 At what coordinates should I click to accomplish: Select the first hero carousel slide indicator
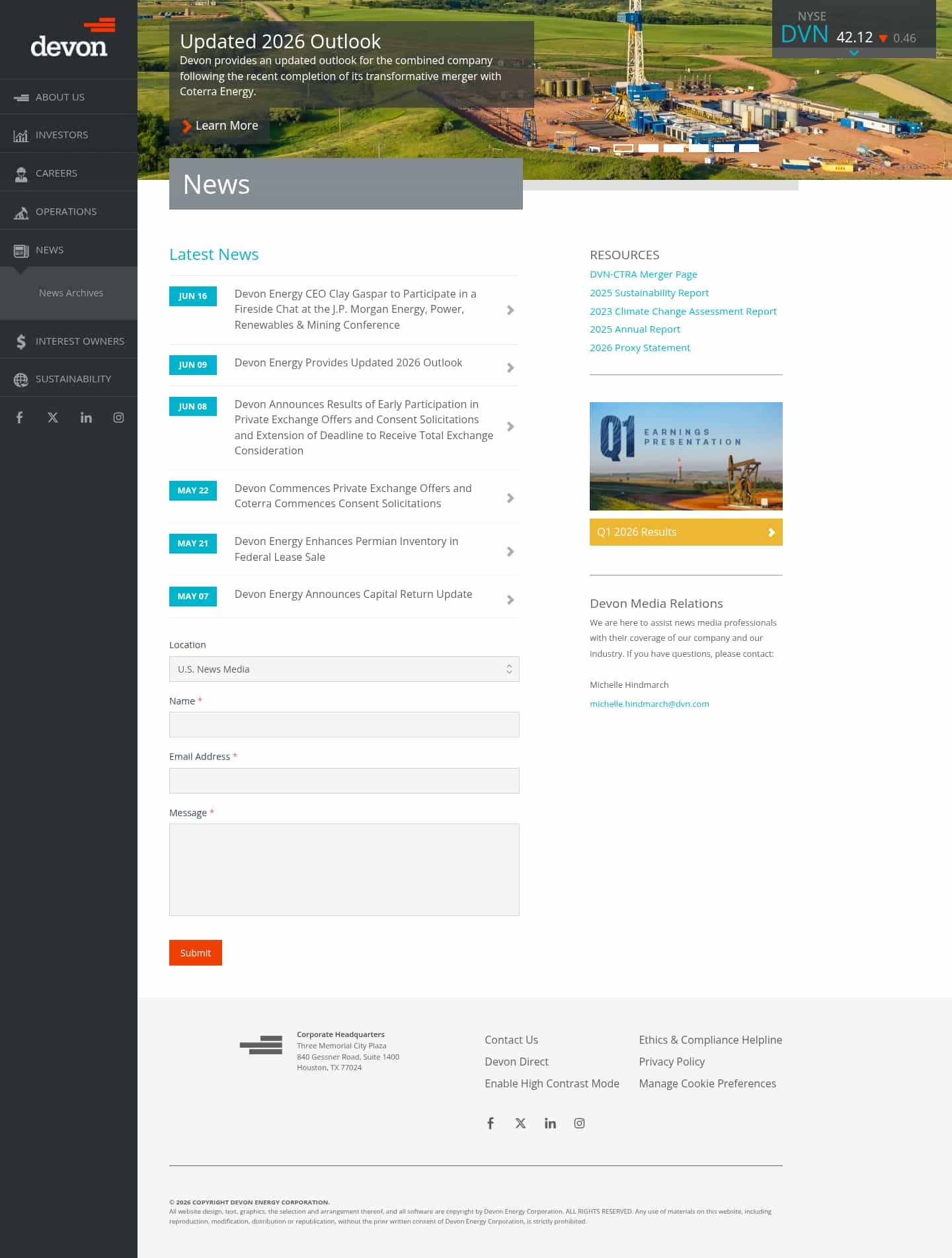pos(623,148)
